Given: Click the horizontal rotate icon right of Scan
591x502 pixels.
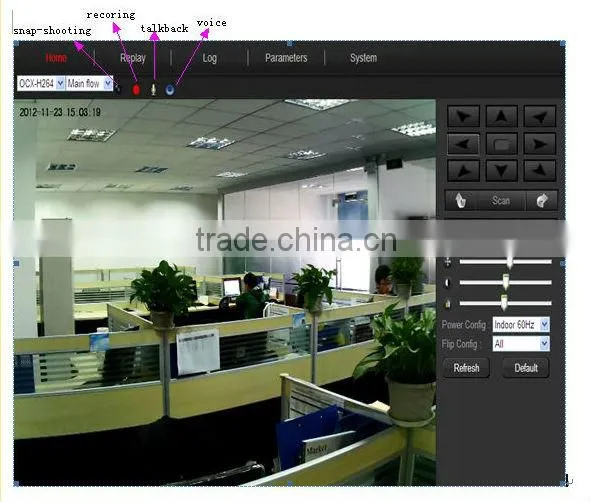Looking at the screenshot, I should pyautogui.click(x=542, y=200).
